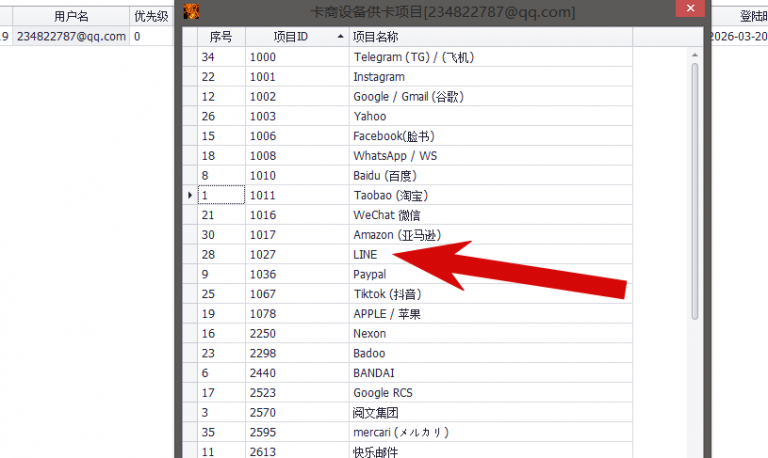
Task: Click project ID cell 1067
Action: pos(297,294)
